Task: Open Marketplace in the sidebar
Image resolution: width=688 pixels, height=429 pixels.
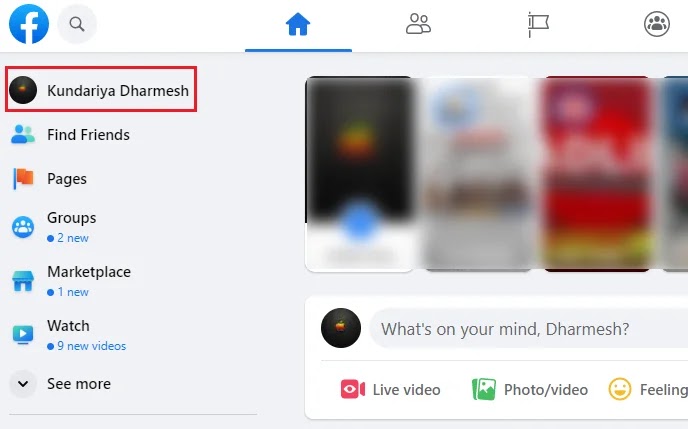Action: point(71,281)
